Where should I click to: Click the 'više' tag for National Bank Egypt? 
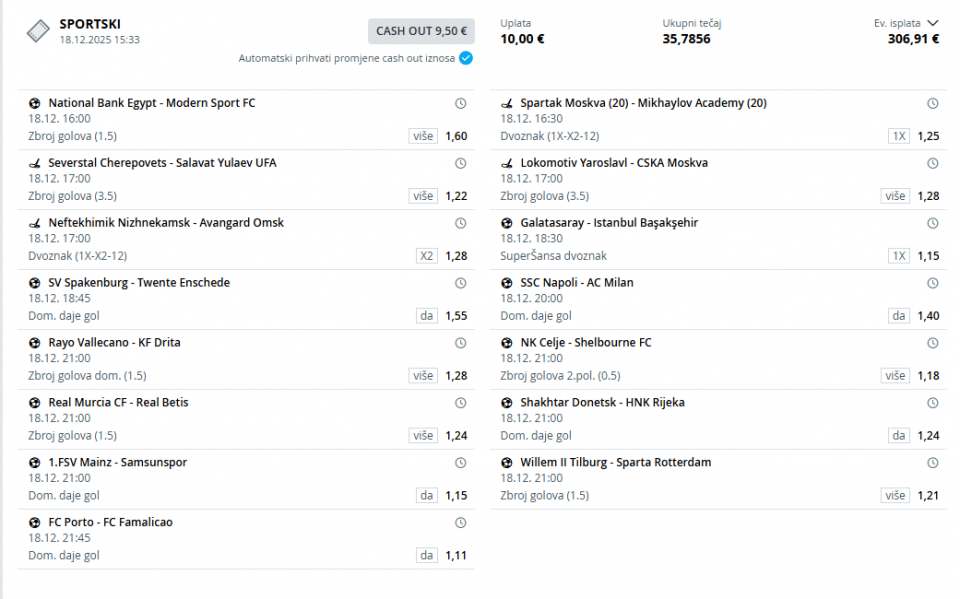423,136
